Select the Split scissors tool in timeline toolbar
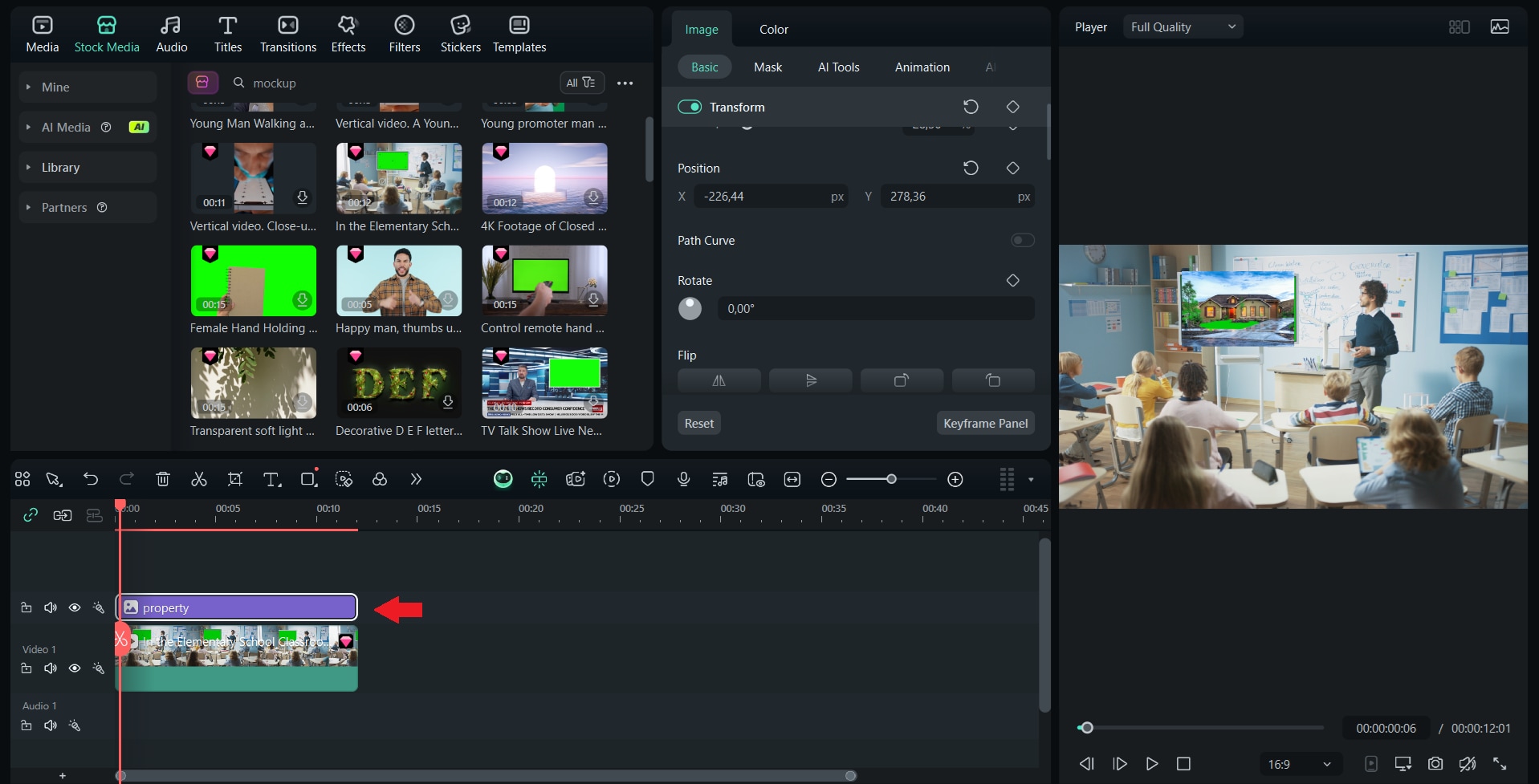1539x784 pixels. 198,479
